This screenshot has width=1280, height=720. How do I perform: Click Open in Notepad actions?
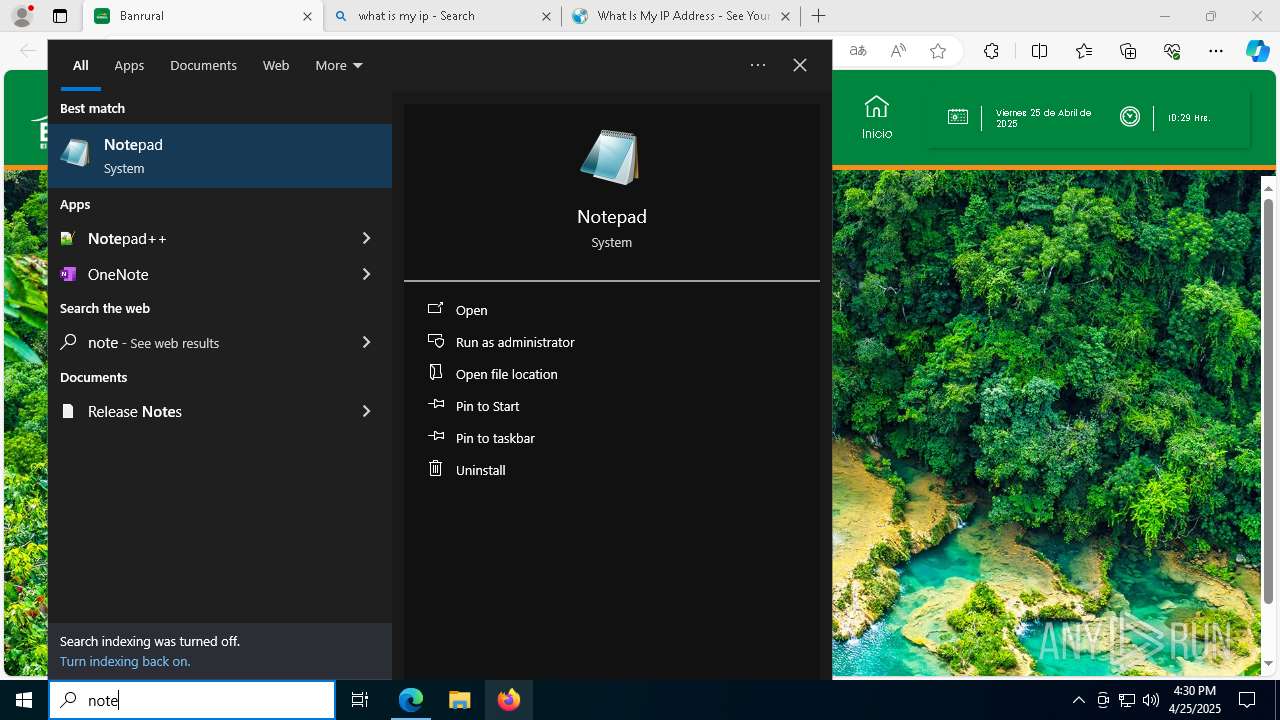tap(472, 310)
